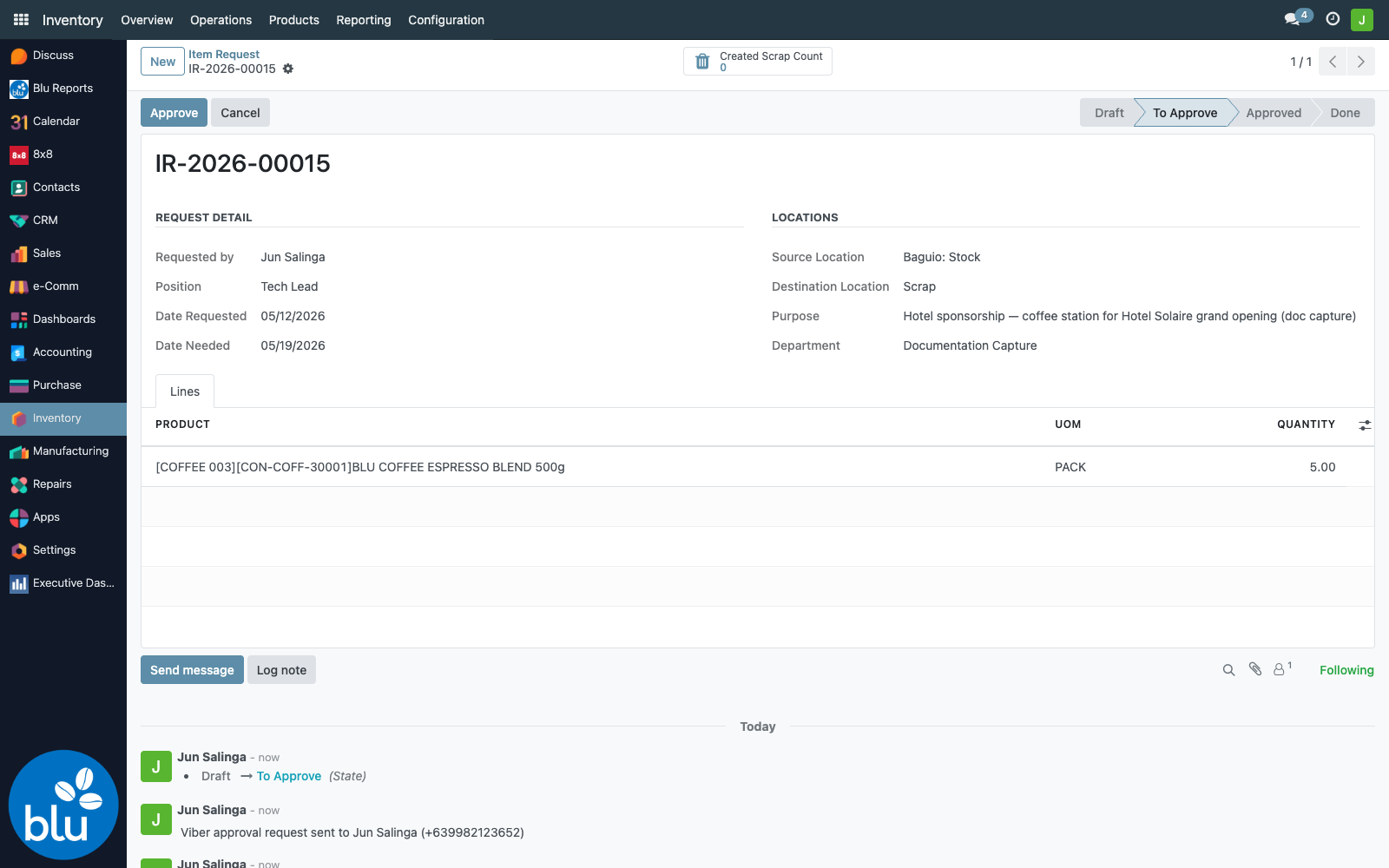The height and width of the screenshot is (868, 1389).
Task: Click the Documentation Capture department value
Action: [x=970, y=345]
